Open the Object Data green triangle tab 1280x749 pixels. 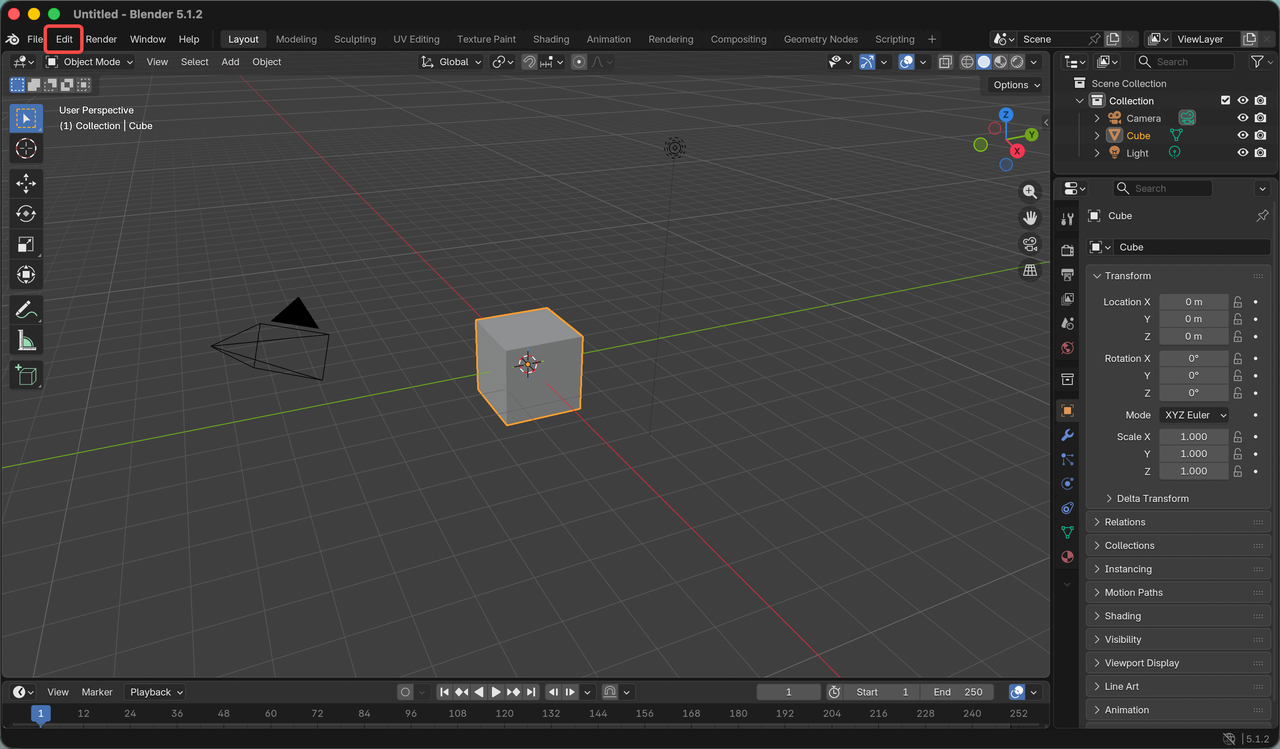tap(1067, 533)
